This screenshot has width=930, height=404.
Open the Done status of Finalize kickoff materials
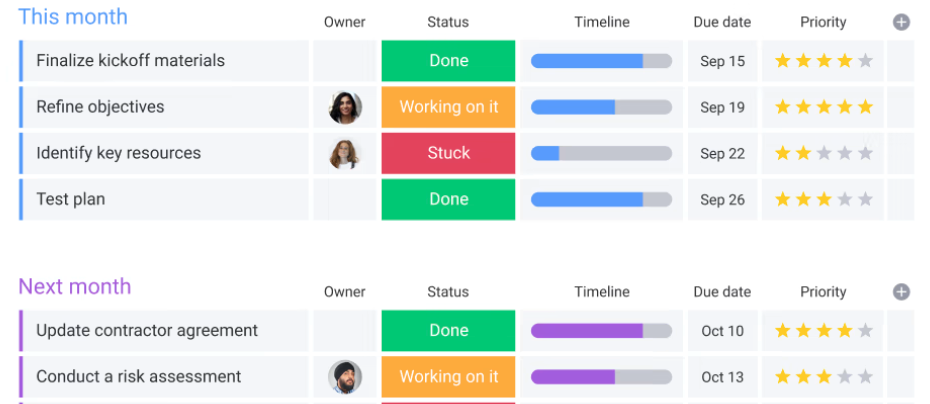click(448, 61)
